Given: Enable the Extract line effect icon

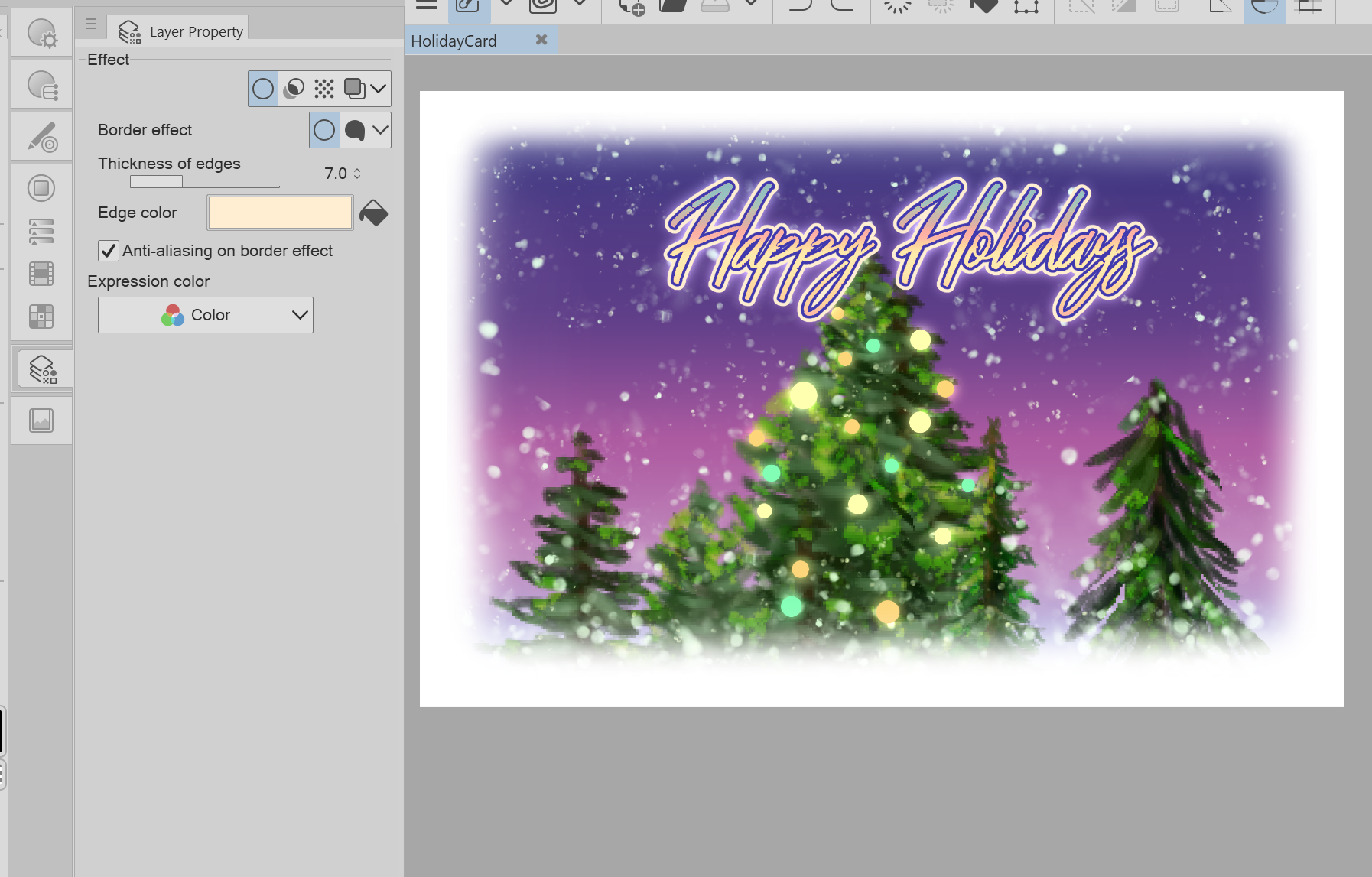Looking at the screenshot, I should coord(294,89).
